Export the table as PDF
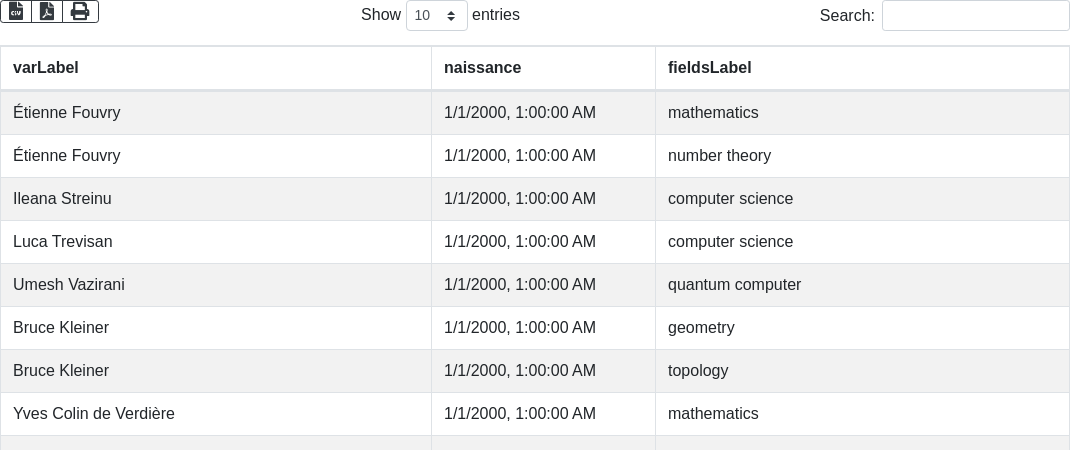Viewport: 1070px width, 450px height. pos(47,11)
